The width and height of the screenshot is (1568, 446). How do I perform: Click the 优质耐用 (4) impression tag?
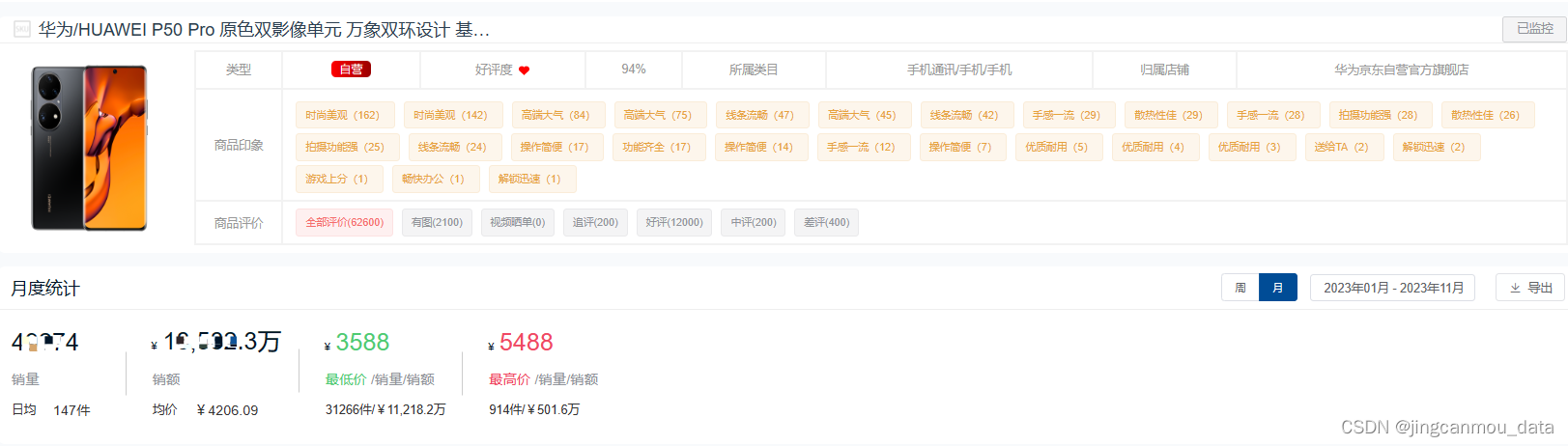coord(1155,147)
